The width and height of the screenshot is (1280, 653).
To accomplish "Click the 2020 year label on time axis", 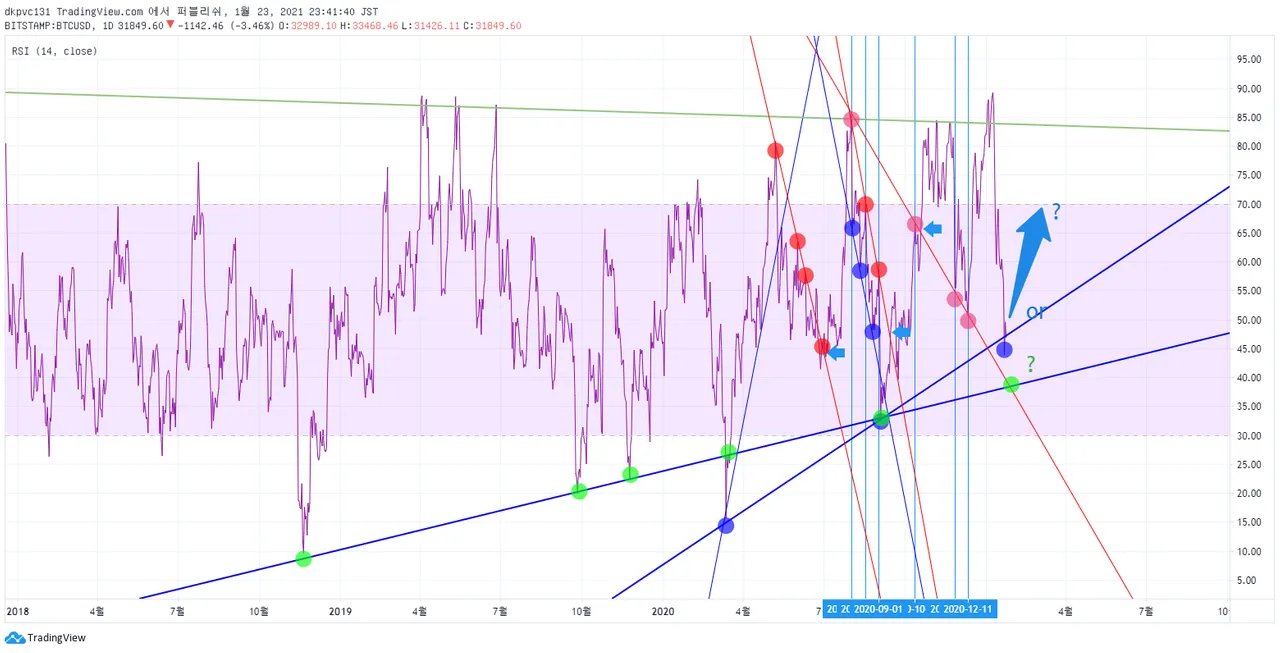I will [663, 609].
